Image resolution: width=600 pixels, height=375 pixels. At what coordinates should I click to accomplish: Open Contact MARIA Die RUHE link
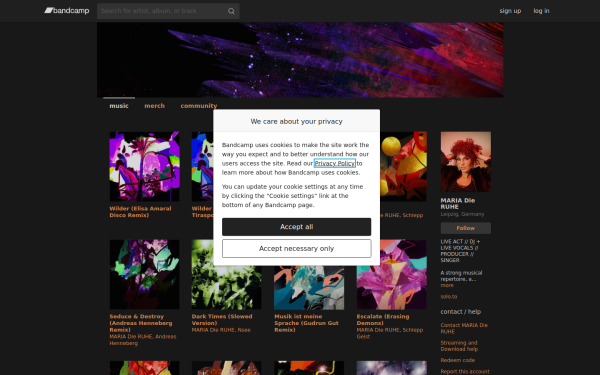tap(464, 328)
